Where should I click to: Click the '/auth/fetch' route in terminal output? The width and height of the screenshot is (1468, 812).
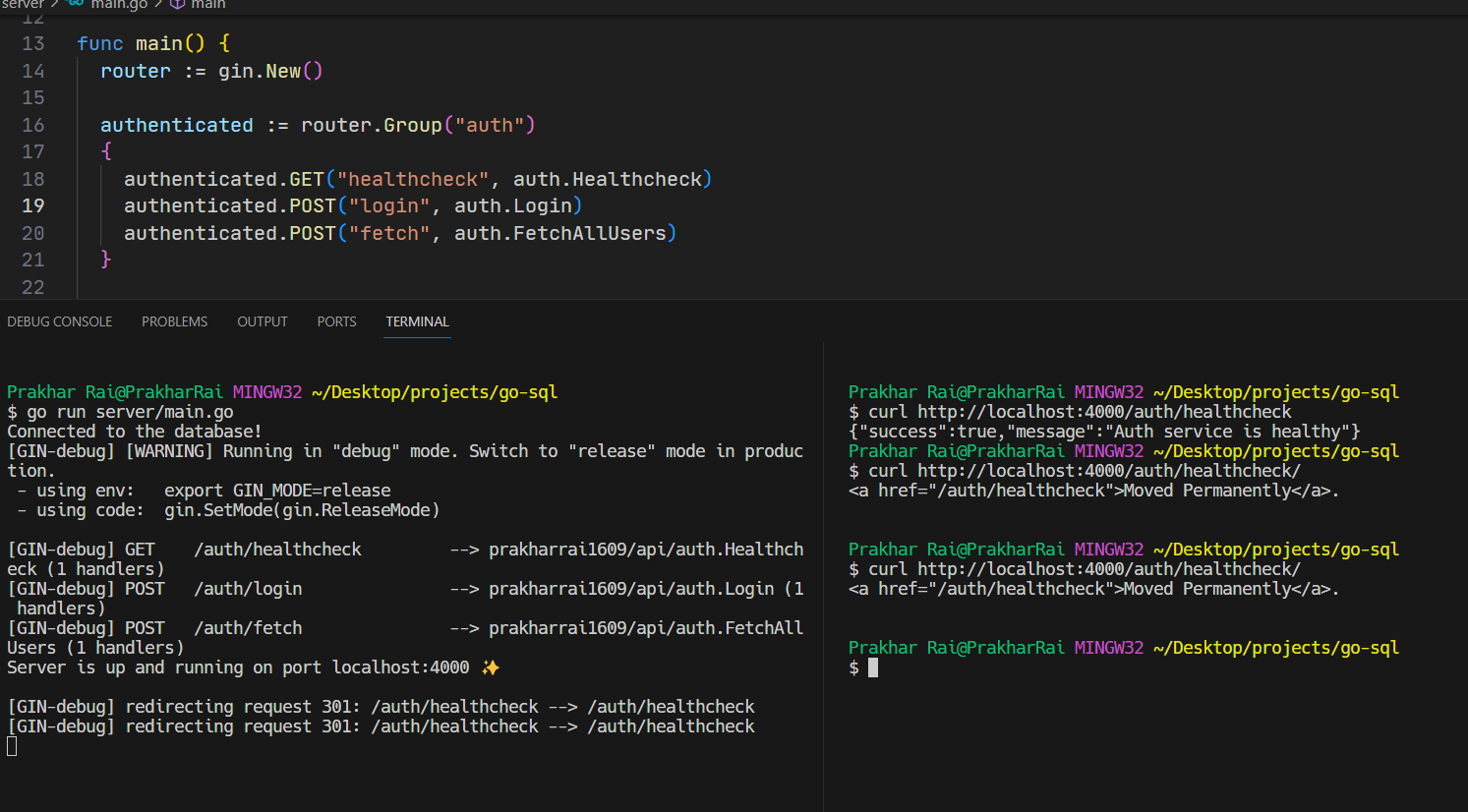coord(248,628)
